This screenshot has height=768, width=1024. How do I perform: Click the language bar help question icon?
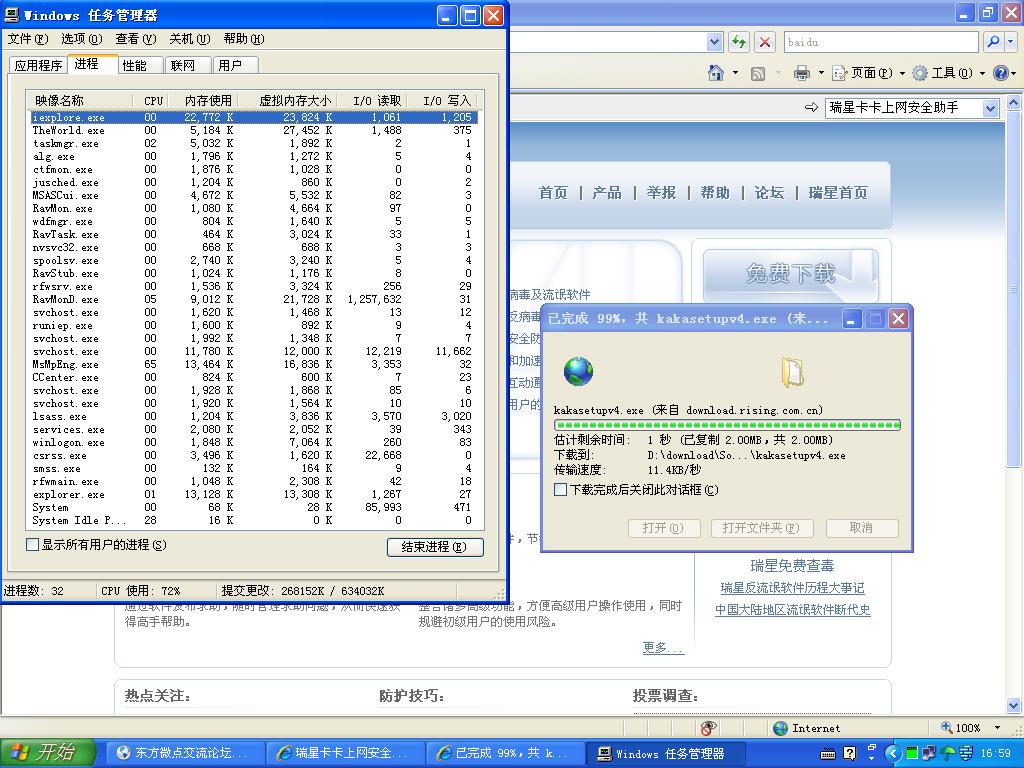pyautogui.click(x=849, y=754)
